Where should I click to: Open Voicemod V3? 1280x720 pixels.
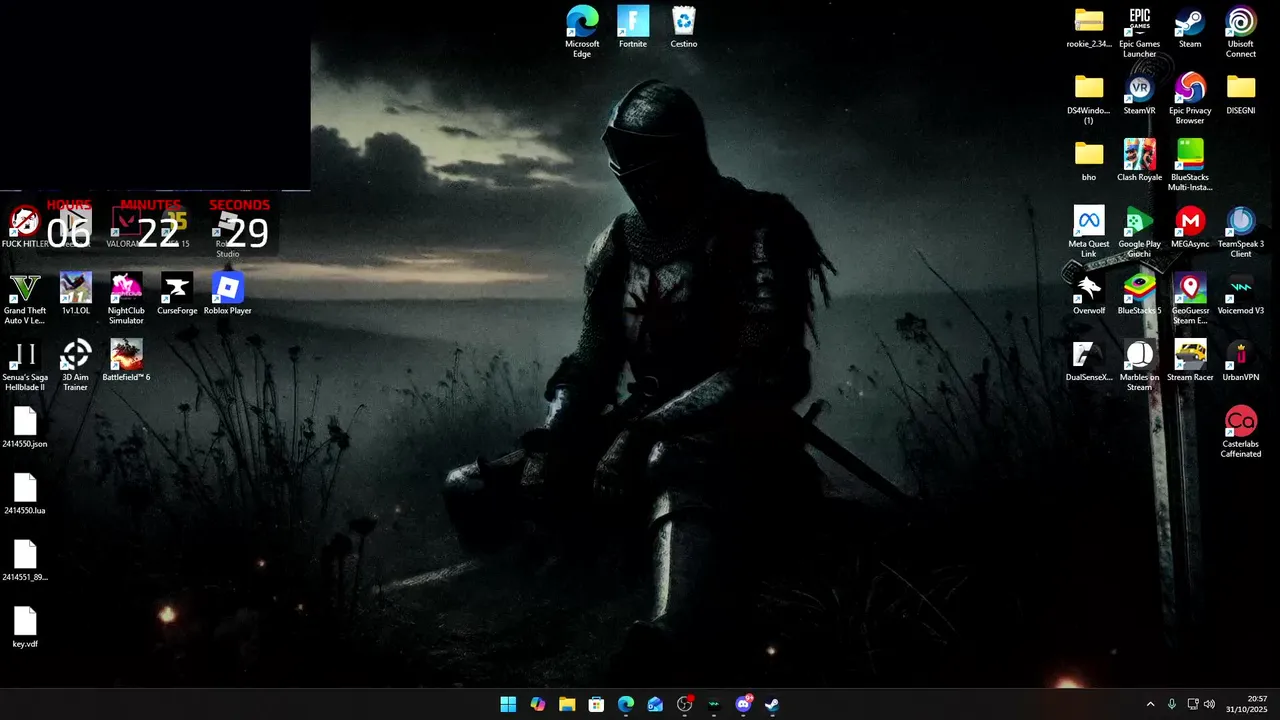[x=1241, y=295]
